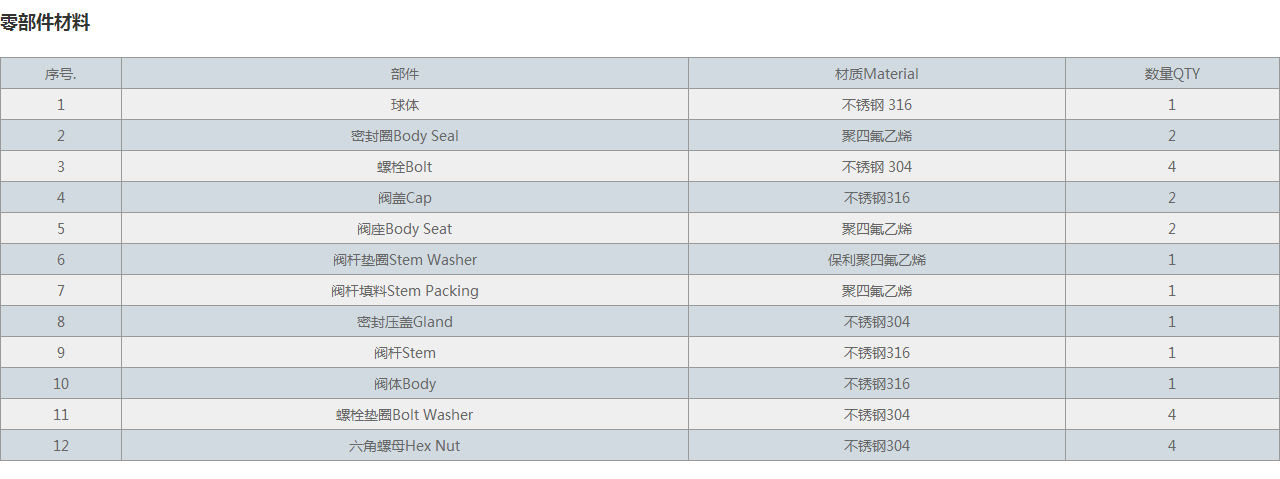Select the 阀杆垫圈Stem Washer cell
This screenshot has height=479, width=1280.
click(404, 260)
